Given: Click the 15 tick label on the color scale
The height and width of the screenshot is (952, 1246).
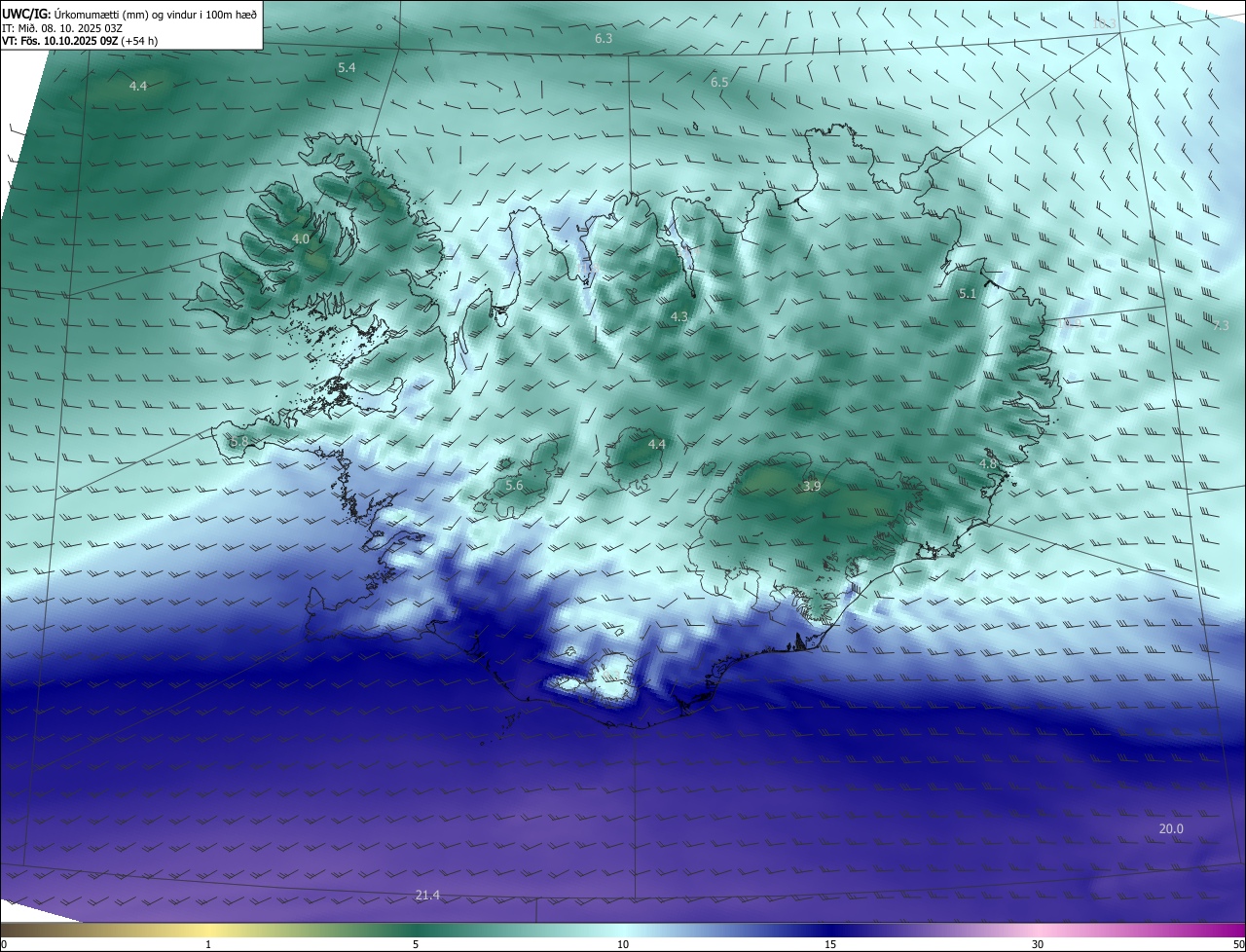Looking at the screenshot, I should click(x=830, y=944).
